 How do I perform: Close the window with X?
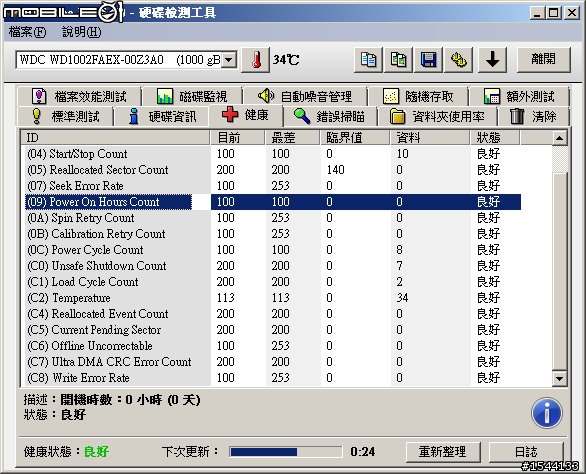tap(571, 13)
